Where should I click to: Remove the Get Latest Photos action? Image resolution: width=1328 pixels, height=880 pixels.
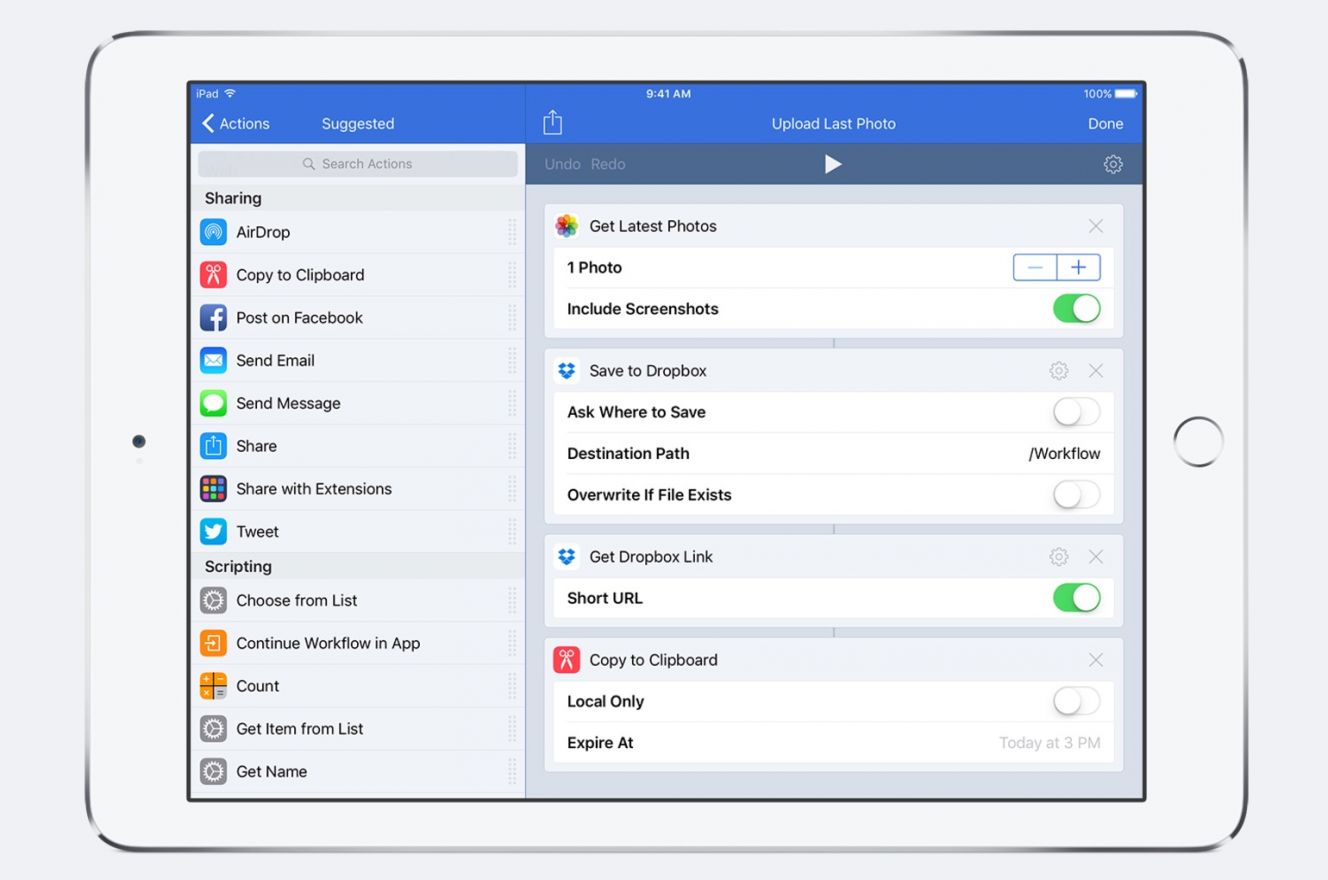pos(1096,226)
